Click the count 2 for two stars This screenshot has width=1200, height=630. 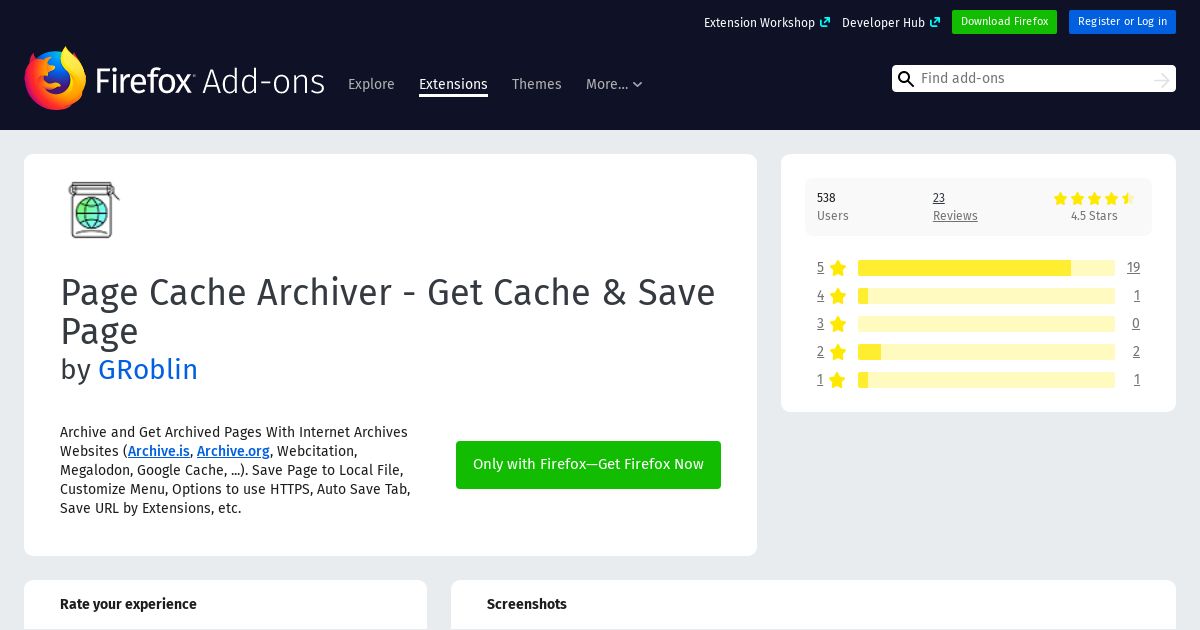[x=1136, y=352]
